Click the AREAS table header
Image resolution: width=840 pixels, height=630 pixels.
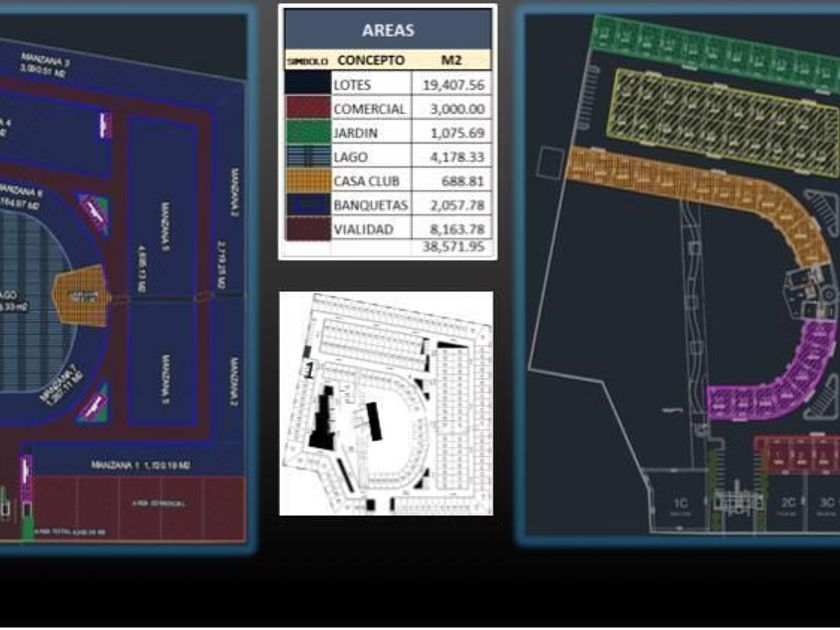(388, 30)
